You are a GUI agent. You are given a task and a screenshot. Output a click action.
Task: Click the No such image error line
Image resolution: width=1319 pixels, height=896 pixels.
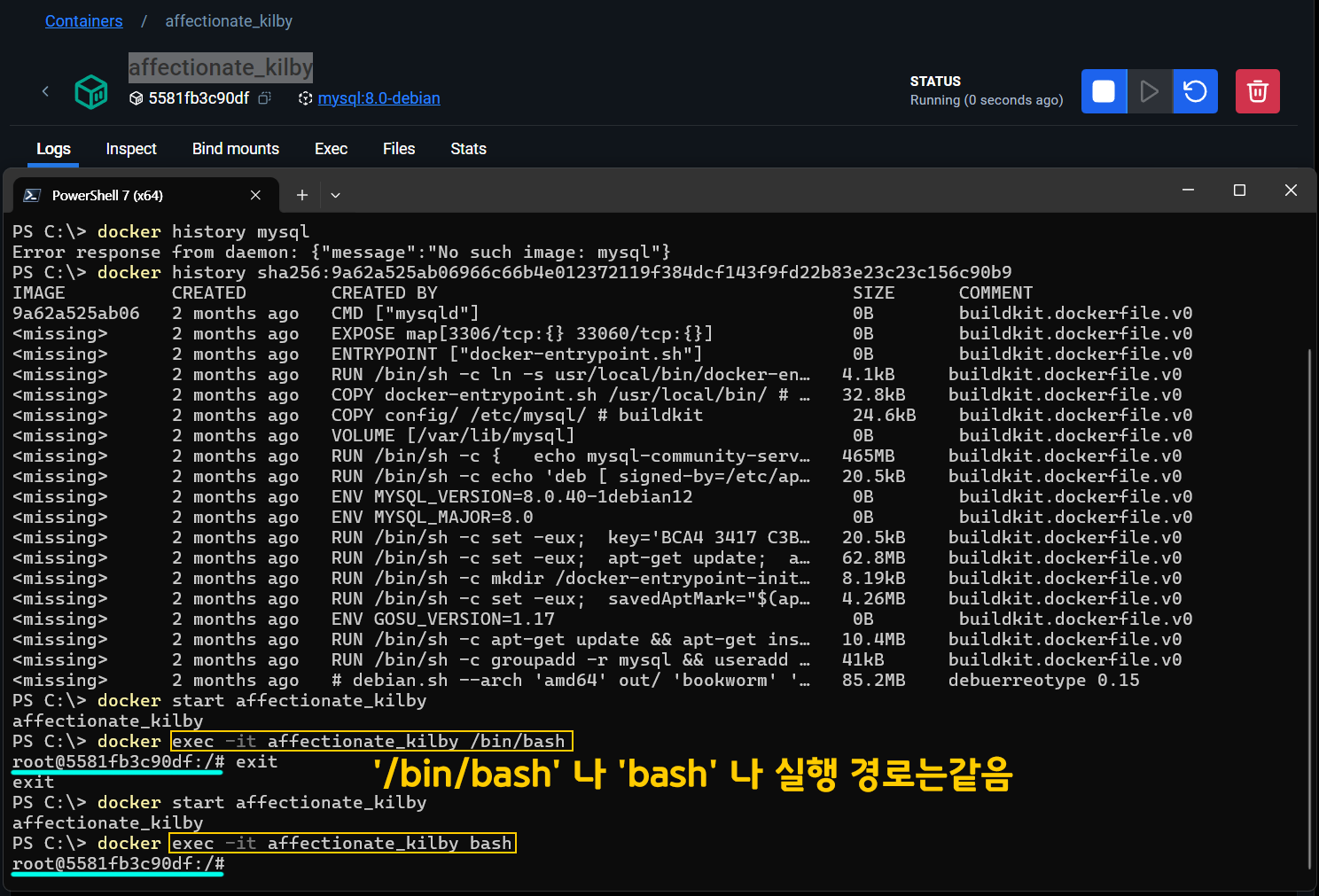(341, 252)
